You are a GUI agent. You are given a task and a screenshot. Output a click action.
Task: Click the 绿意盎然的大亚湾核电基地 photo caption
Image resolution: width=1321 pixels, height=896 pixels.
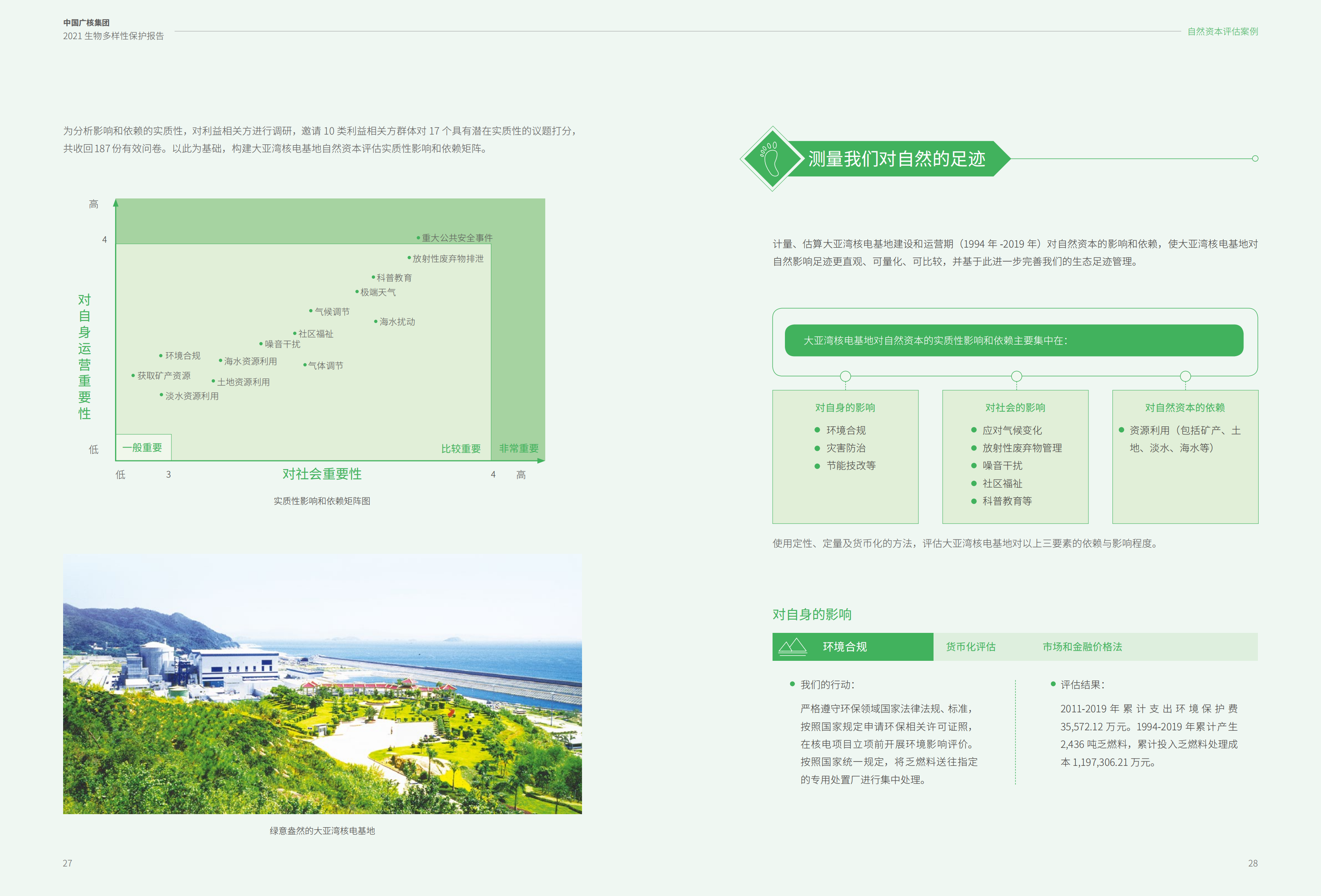pyautogui.click(x=322, y=831)
